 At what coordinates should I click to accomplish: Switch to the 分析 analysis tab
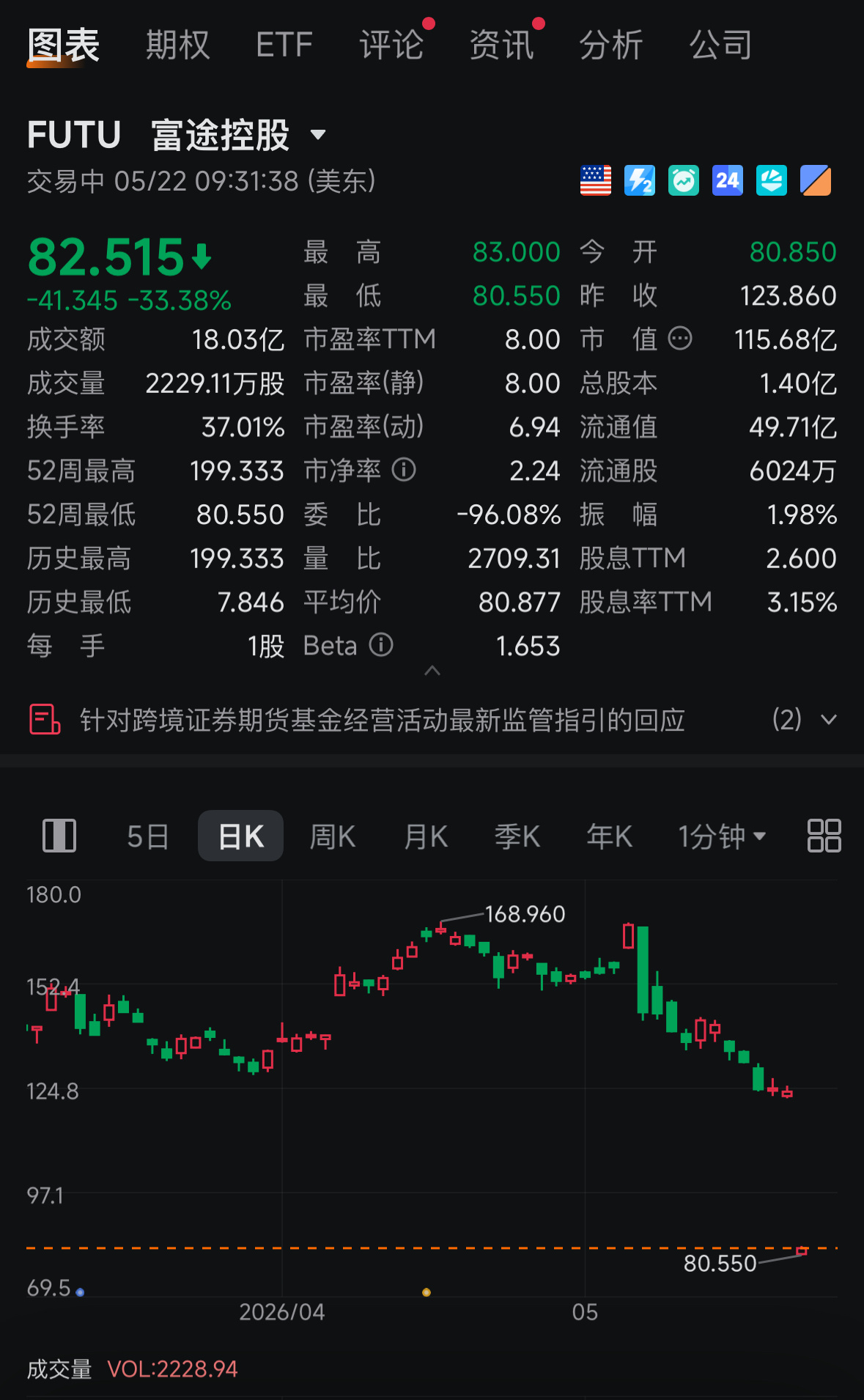611,45
